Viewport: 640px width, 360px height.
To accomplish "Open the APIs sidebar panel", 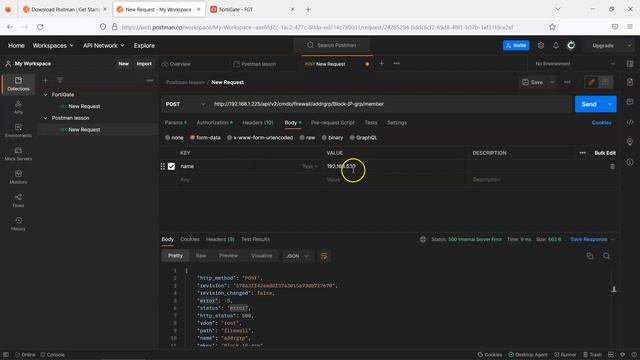I will 18,107.
